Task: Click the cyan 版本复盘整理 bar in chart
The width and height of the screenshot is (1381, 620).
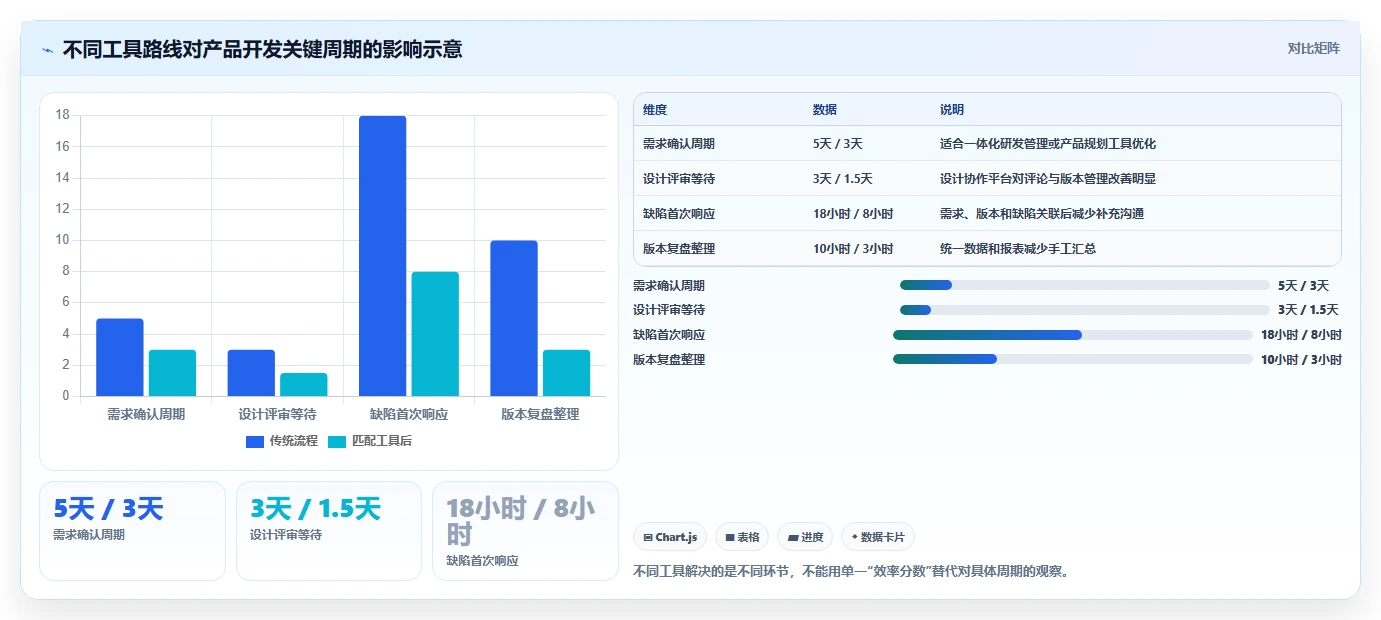Action: [x=566, y=373]
